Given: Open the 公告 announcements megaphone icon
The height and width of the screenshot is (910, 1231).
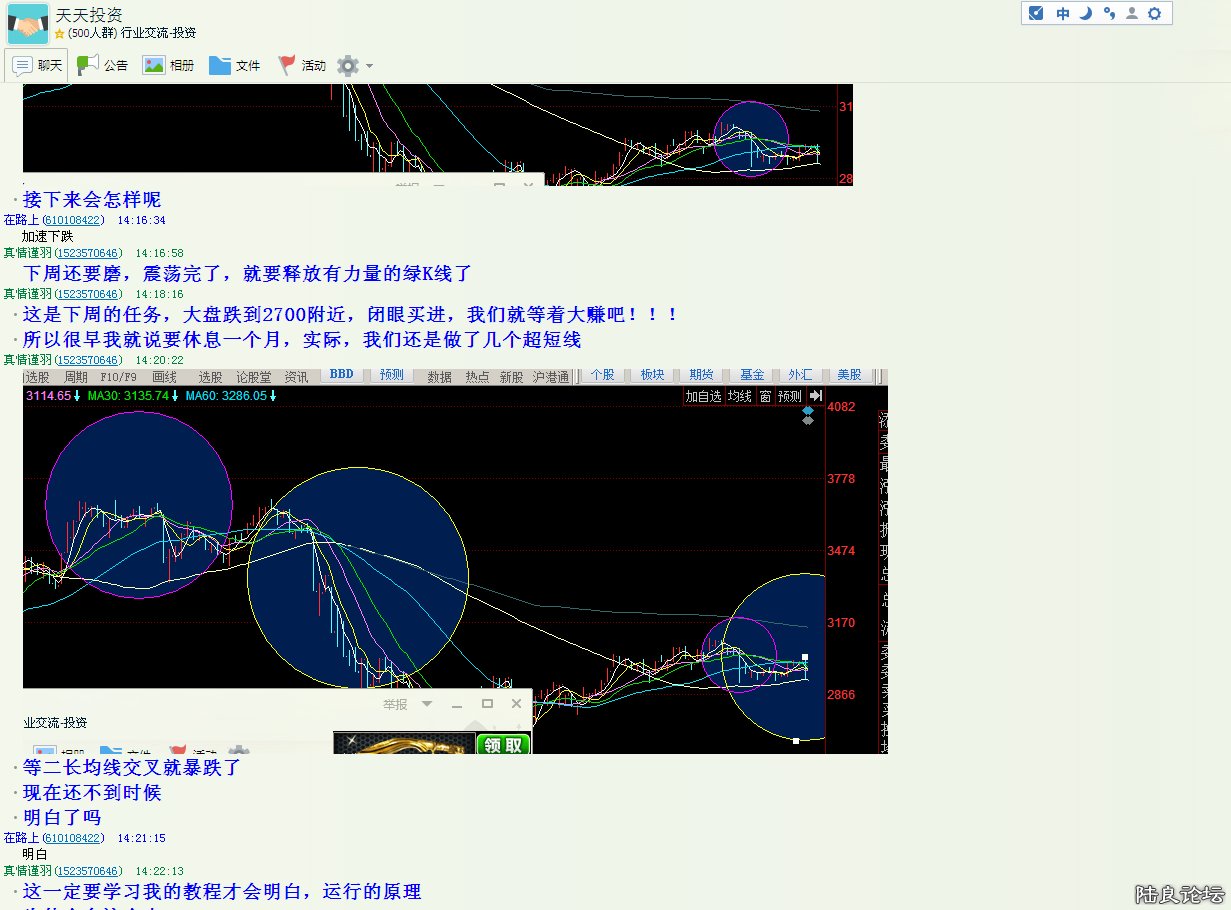Looking at the screenshot, I should (88, 65).
